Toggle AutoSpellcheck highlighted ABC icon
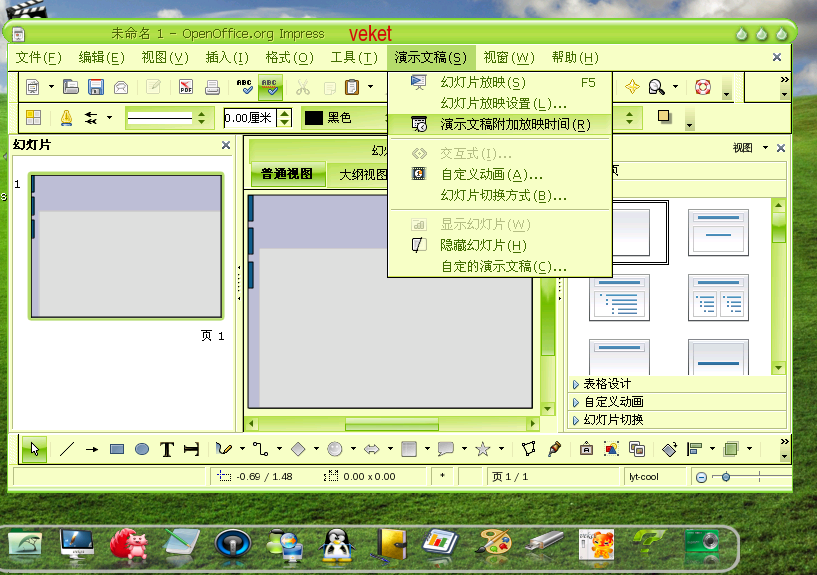 point(269,86)
